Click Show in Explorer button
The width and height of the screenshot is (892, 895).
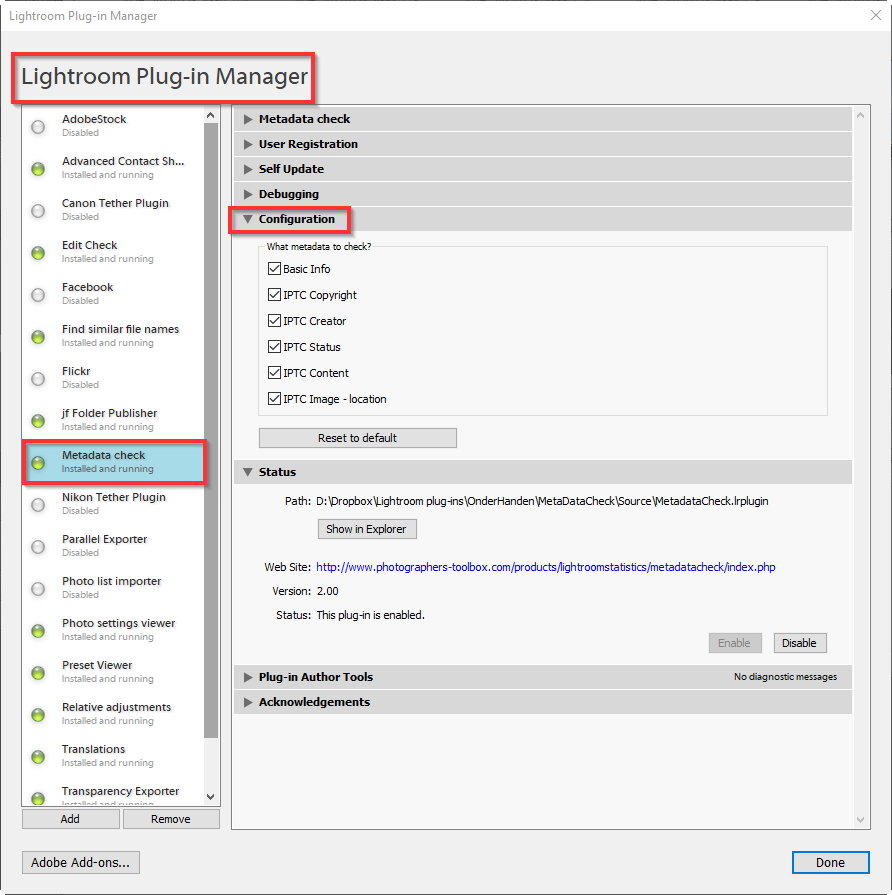(x=366, y=529)
